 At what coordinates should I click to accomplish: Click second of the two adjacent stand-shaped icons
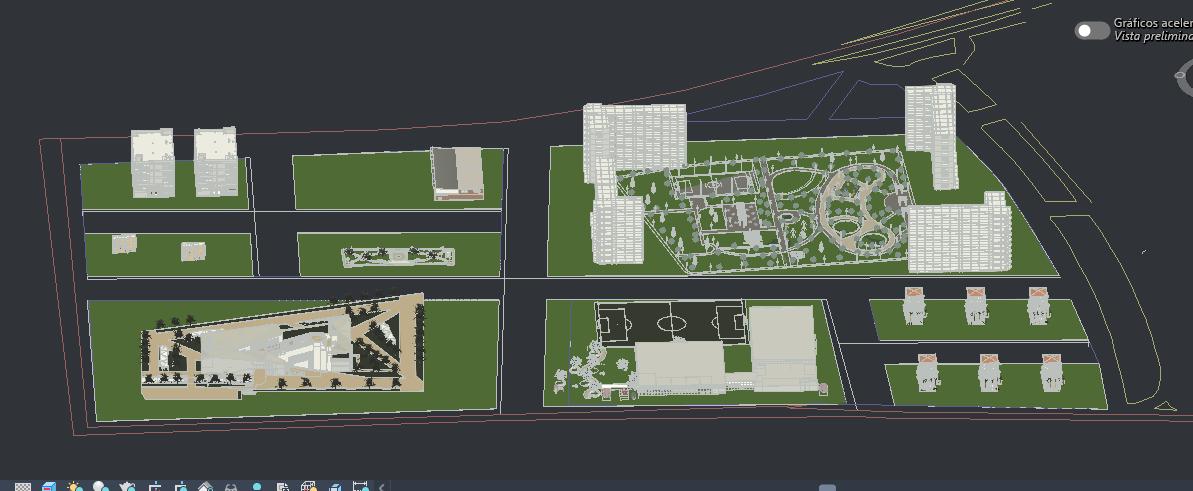(180, 487)
